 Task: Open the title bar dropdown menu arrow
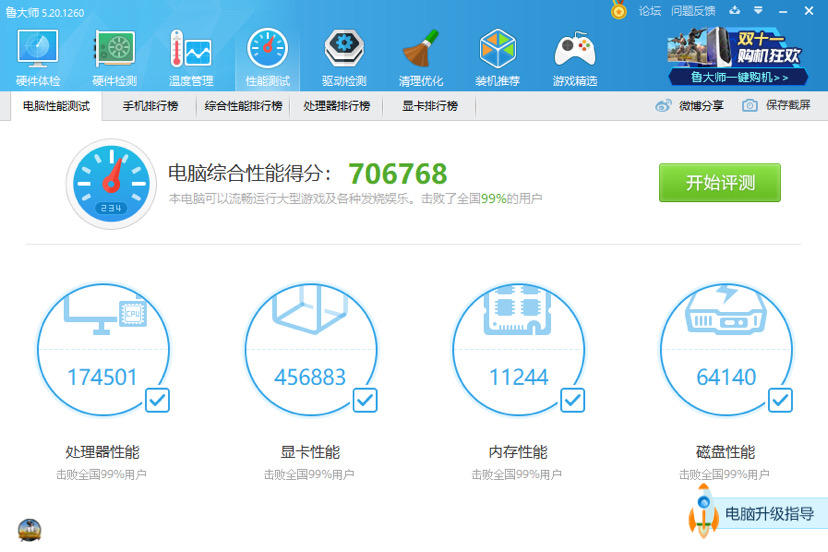click(x=758, y=10)
